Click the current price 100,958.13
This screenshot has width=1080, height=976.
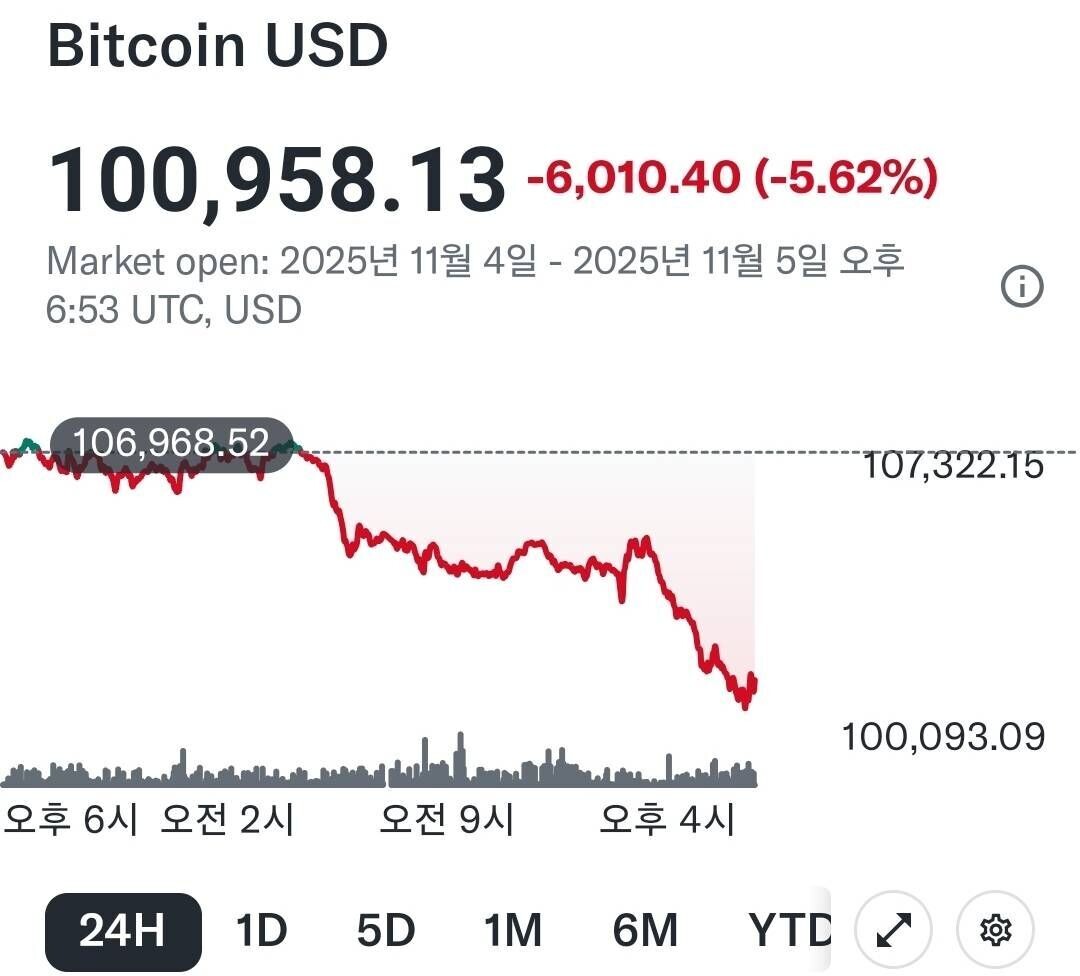coord(277,181)
